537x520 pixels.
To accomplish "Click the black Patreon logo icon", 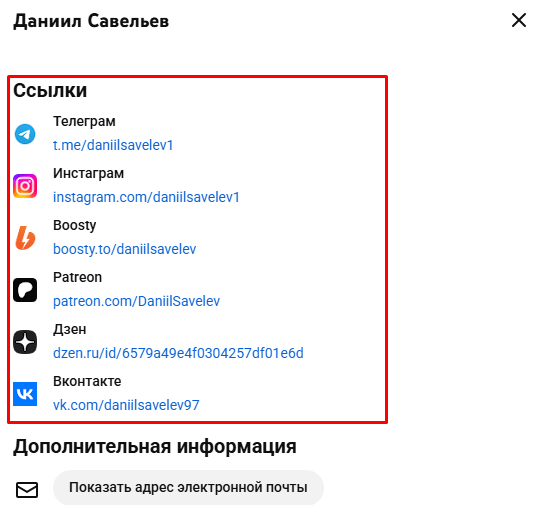I will (x=25, y=290).
